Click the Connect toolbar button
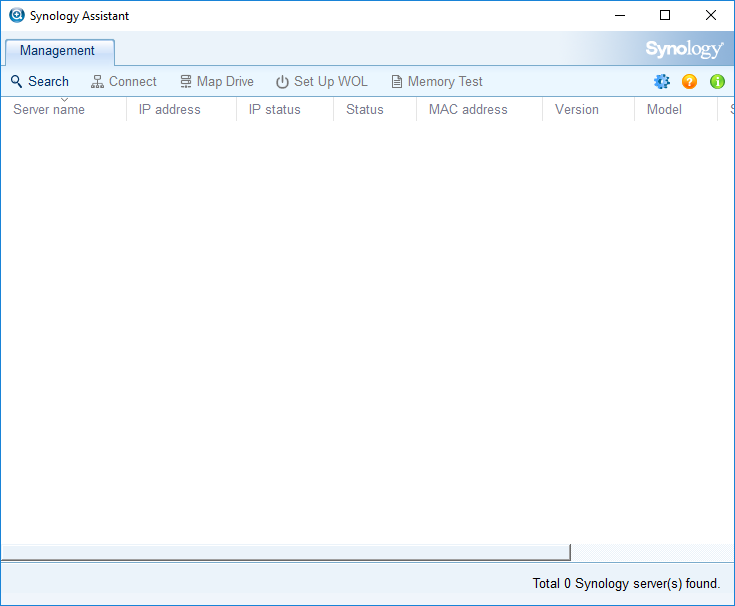This screenshot has width=735, height=606. coord(124,82)
